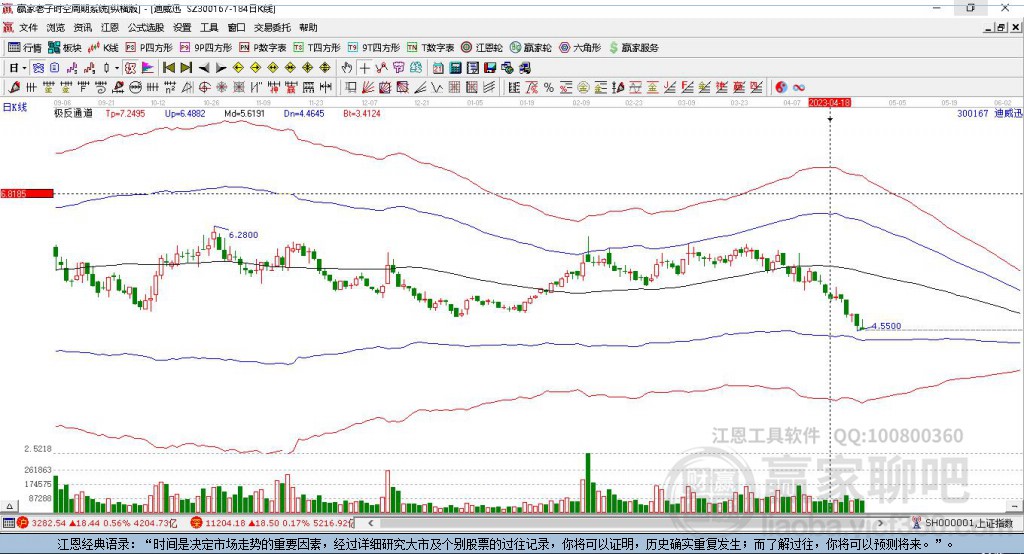Expand the candlestick style dropdown arrow
The height and width of the screenshot is (554, 1024).
pos(117,68)
